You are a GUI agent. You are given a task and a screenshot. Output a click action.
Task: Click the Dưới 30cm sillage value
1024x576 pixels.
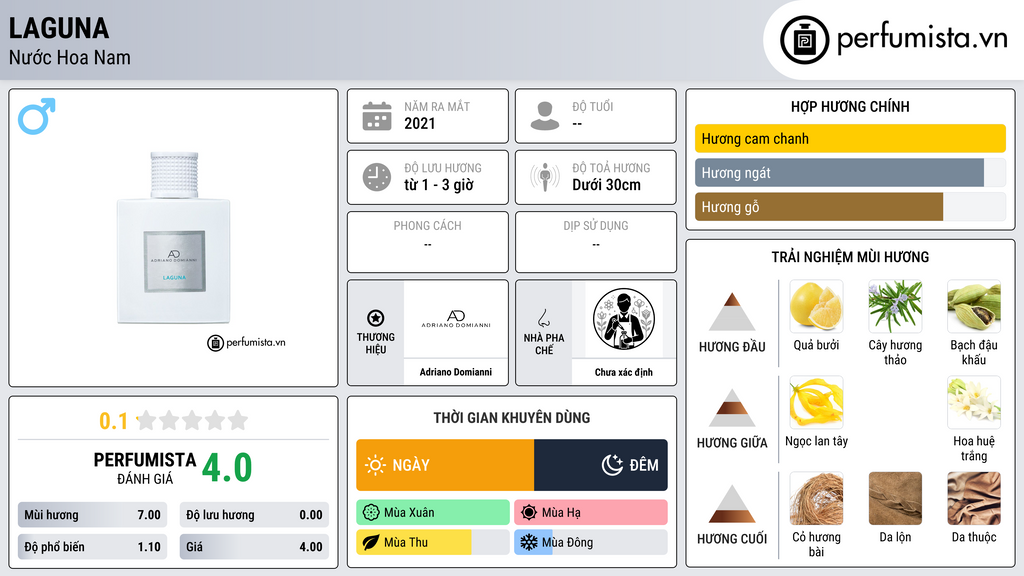[607, 185]
